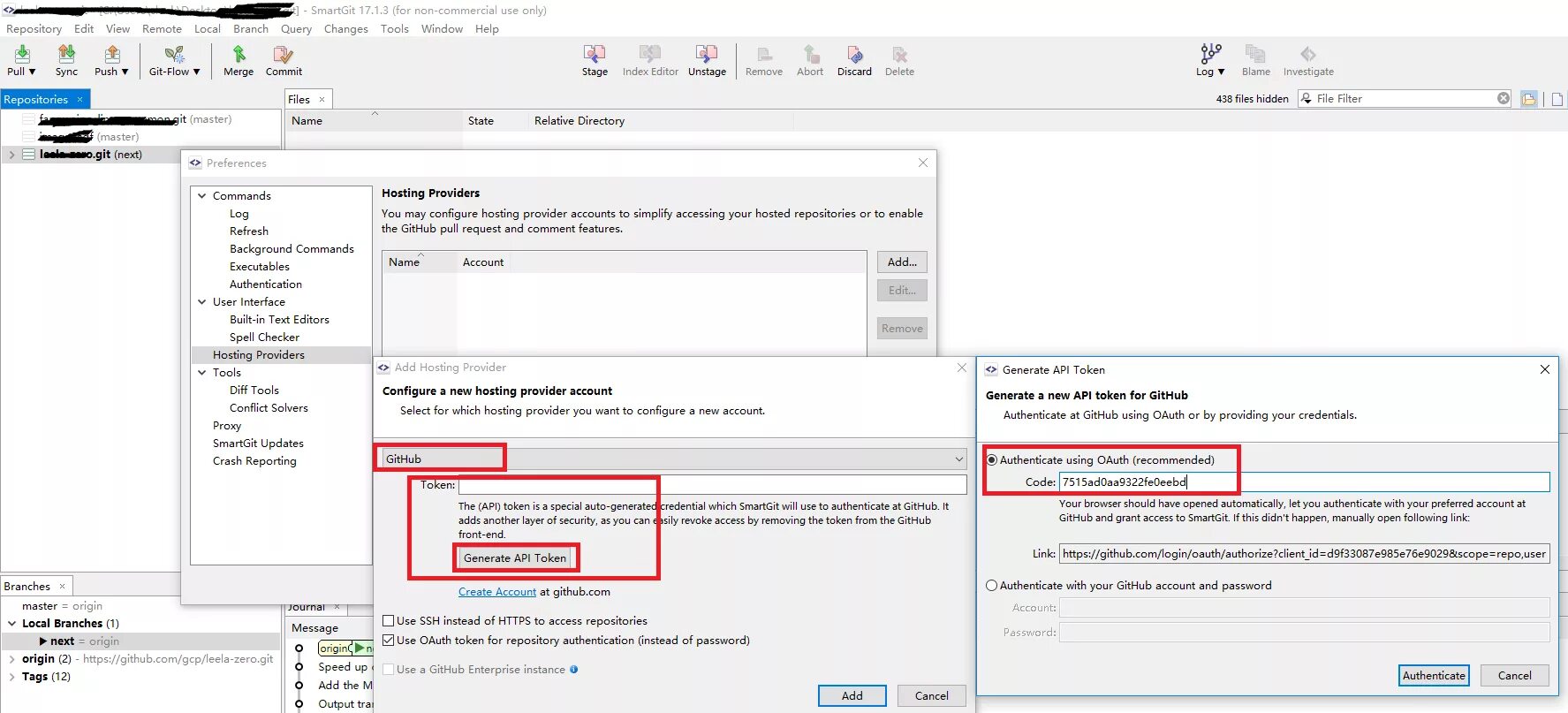The width and height of the screenshot is (1568, 713).
Task: Click the Blame toolbar icon
Action: tap(1255, 55)
